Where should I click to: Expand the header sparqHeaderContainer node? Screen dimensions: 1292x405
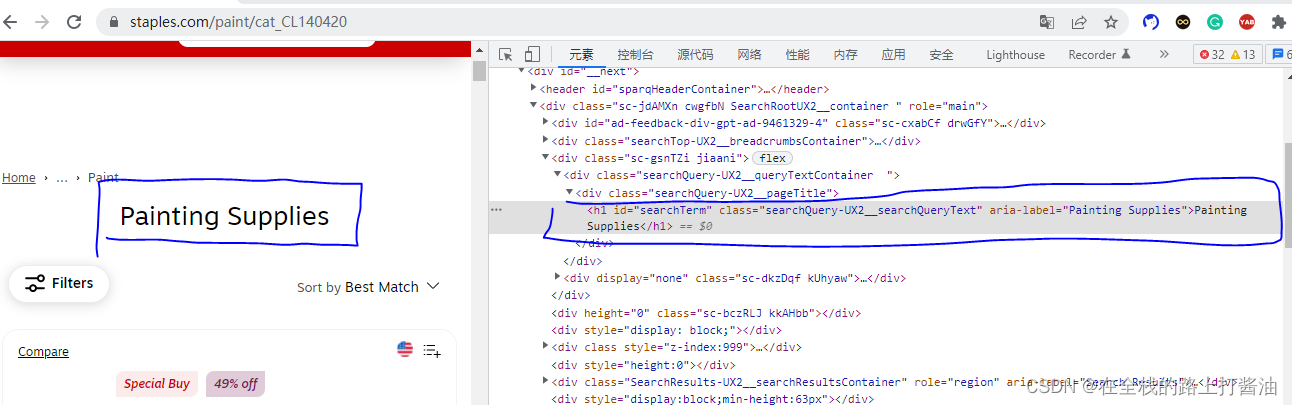534,89
